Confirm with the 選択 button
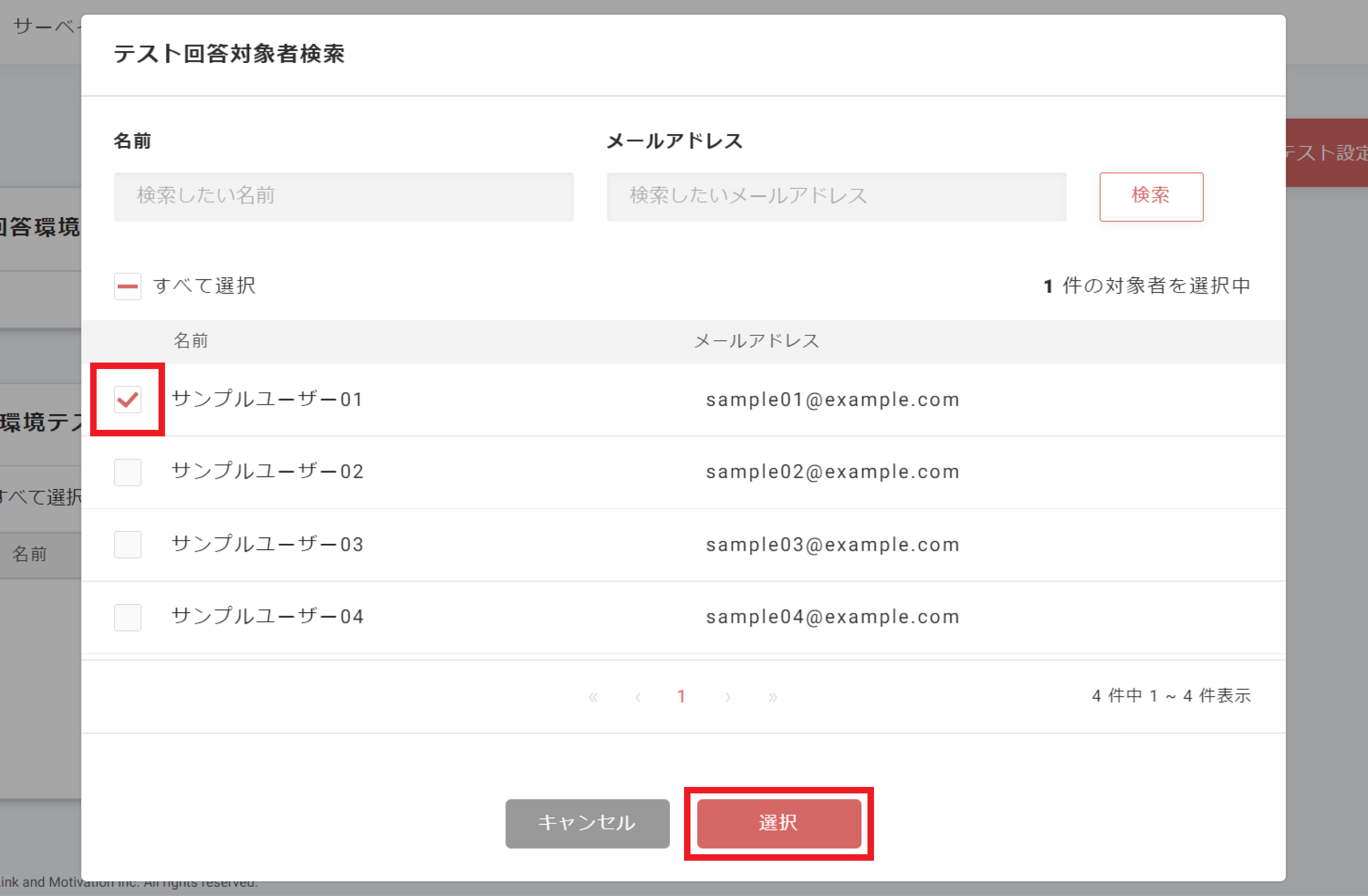 (778, 822)
